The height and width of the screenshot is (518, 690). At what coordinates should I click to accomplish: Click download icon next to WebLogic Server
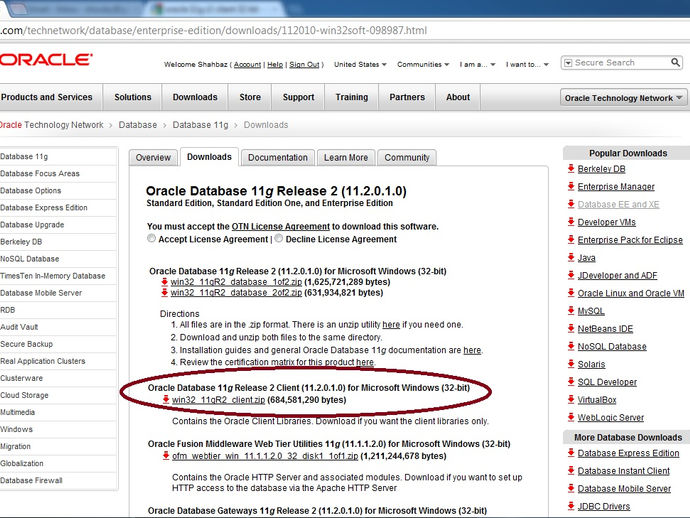pyautogui.click(x=571, y=417)
